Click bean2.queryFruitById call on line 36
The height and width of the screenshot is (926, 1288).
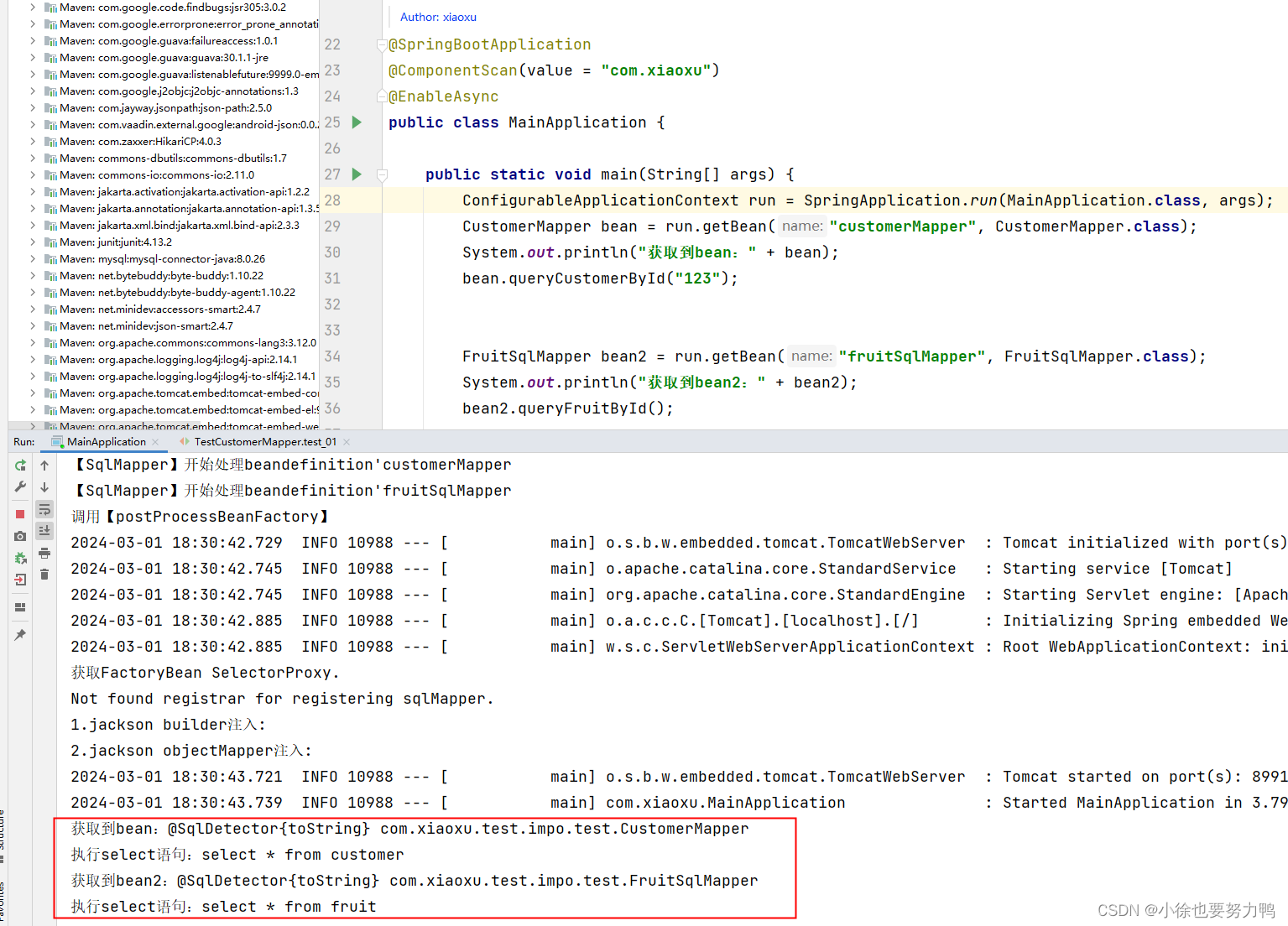(568, 408)
